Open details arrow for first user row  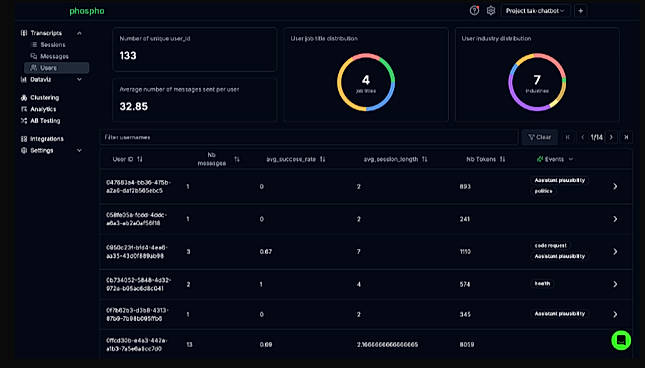tap(615, 186)
